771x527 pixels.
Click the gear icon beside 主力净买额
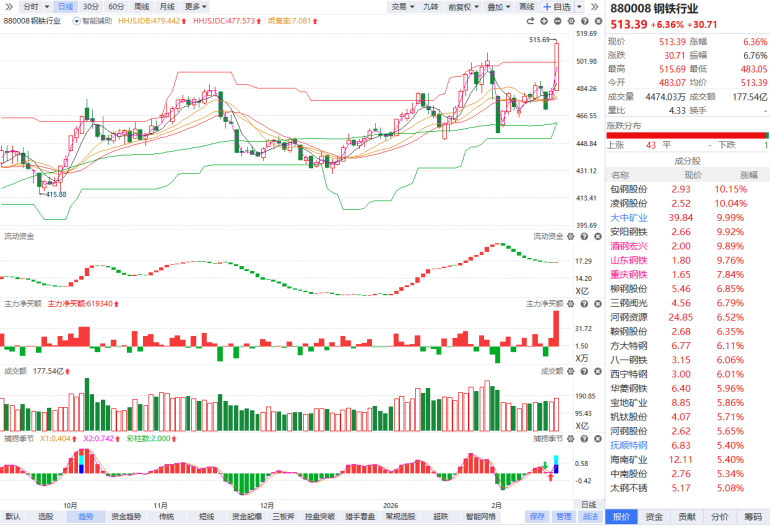(x=572, y=303)
